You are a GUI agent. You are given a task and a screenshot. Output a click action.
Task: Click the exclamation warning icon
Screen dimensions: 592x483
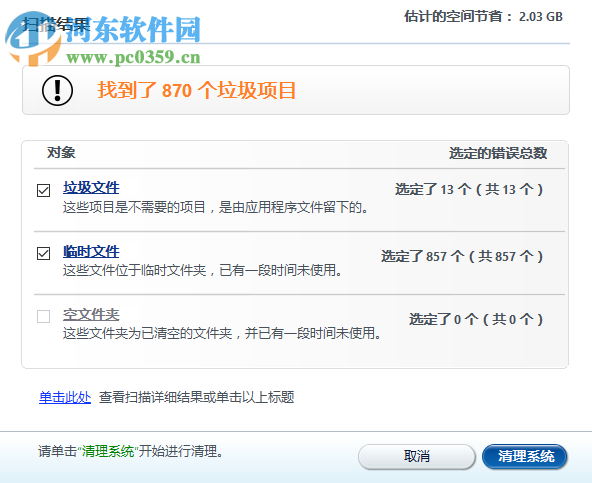pyautogui.click(x=57, y=90)
